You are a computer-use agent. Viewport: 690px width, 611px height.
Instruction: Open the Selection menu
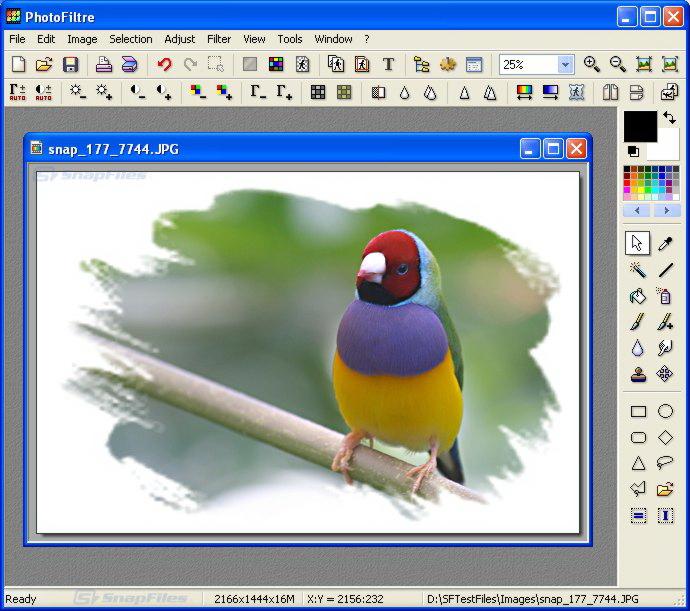(131, 39)
